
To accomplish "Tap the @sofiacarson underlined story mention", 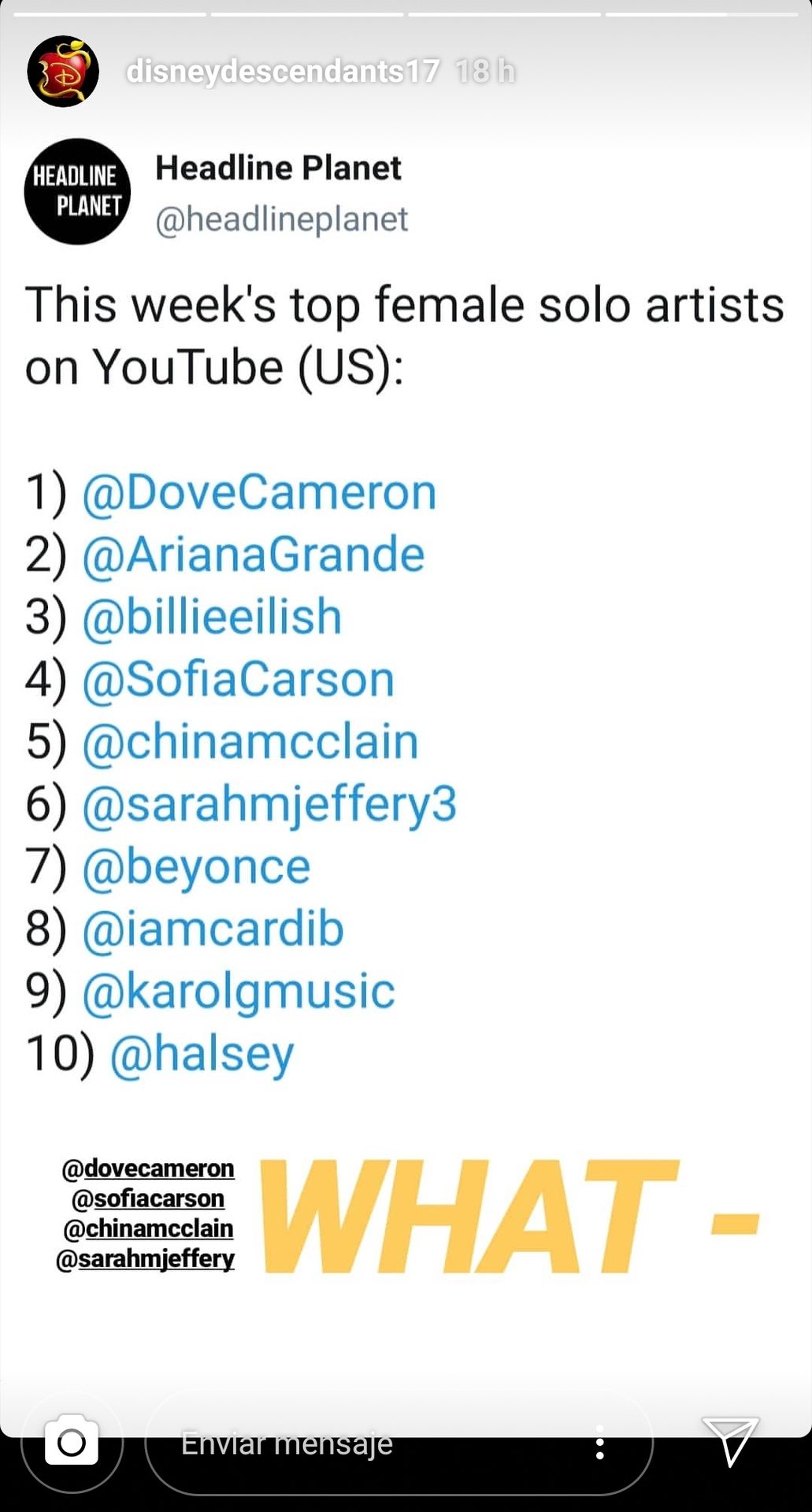I will pyautogui.click(x=148, y=1199).
